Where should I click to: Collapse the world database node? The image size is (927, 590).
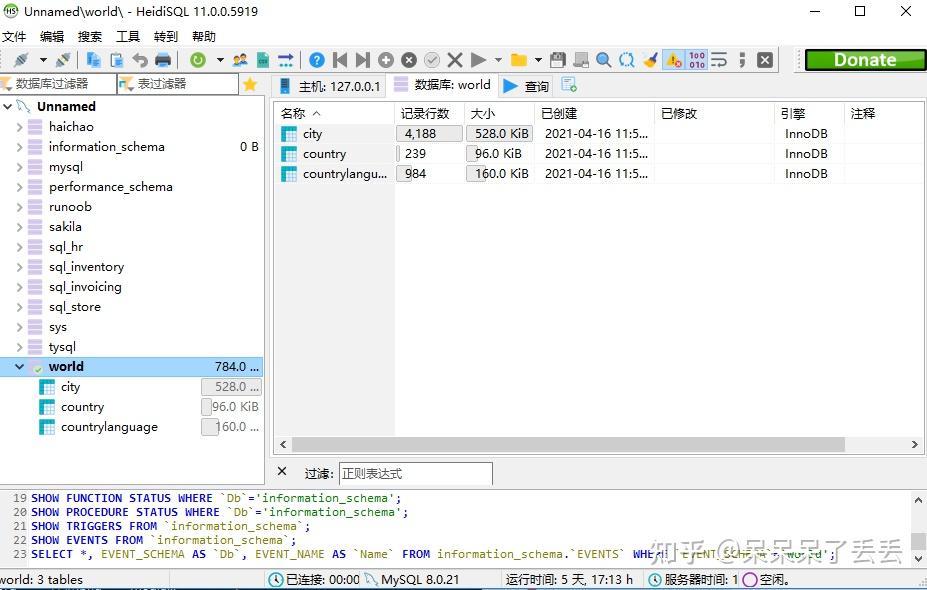tap(18, 366)
